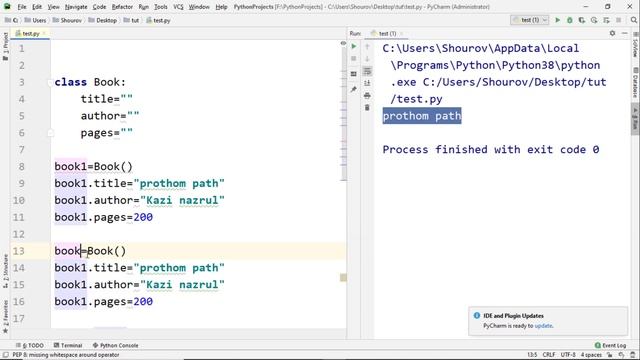The image size is (640, 360).
Task: Open Run panel settings gear
Action: pyautogui.click(x=612, y=33)
